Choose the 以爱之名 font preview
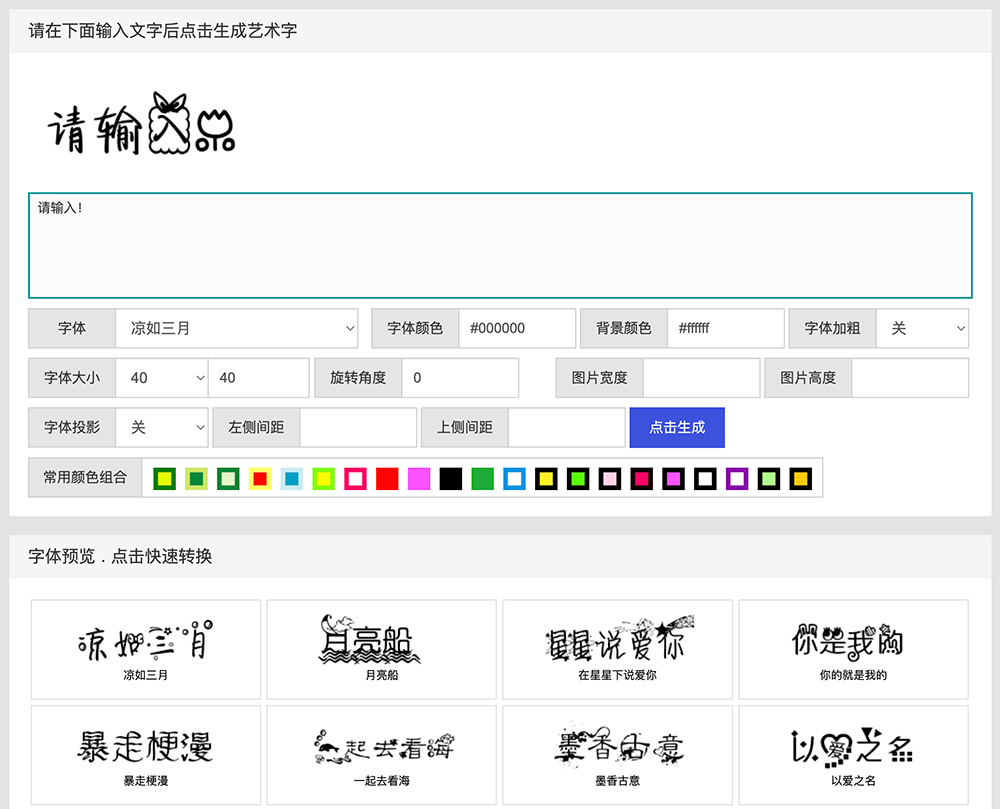The image size is (1000, 809). [x=853, y=754]
